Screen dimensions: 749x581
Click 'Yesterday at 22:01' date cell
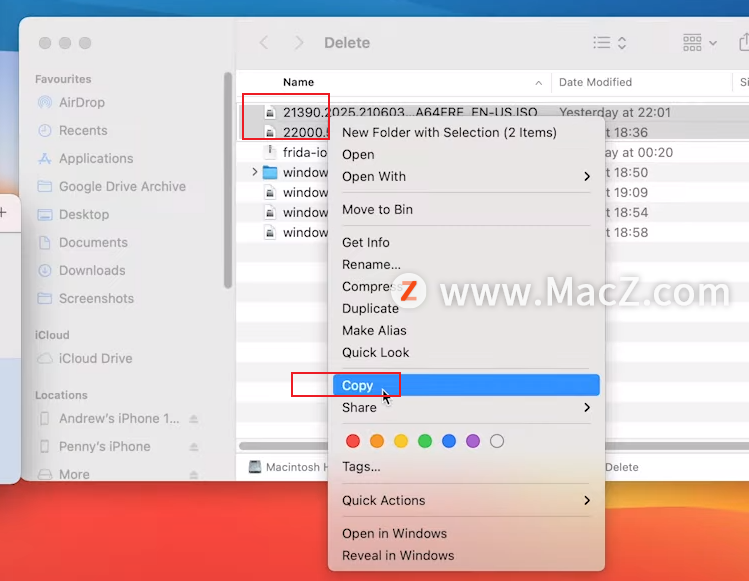pos(615,112)
